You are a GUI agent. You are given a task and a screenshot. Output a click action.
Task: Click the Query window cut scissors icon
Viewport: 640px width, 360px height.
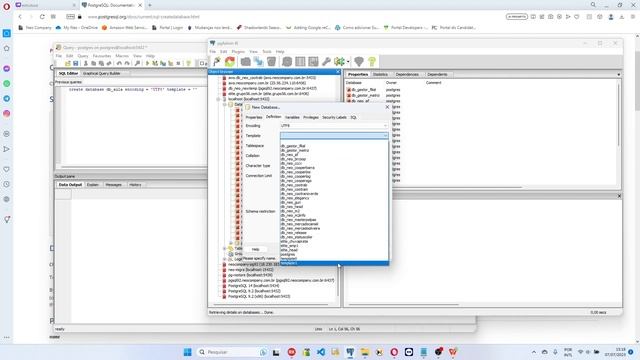[86, 63]
